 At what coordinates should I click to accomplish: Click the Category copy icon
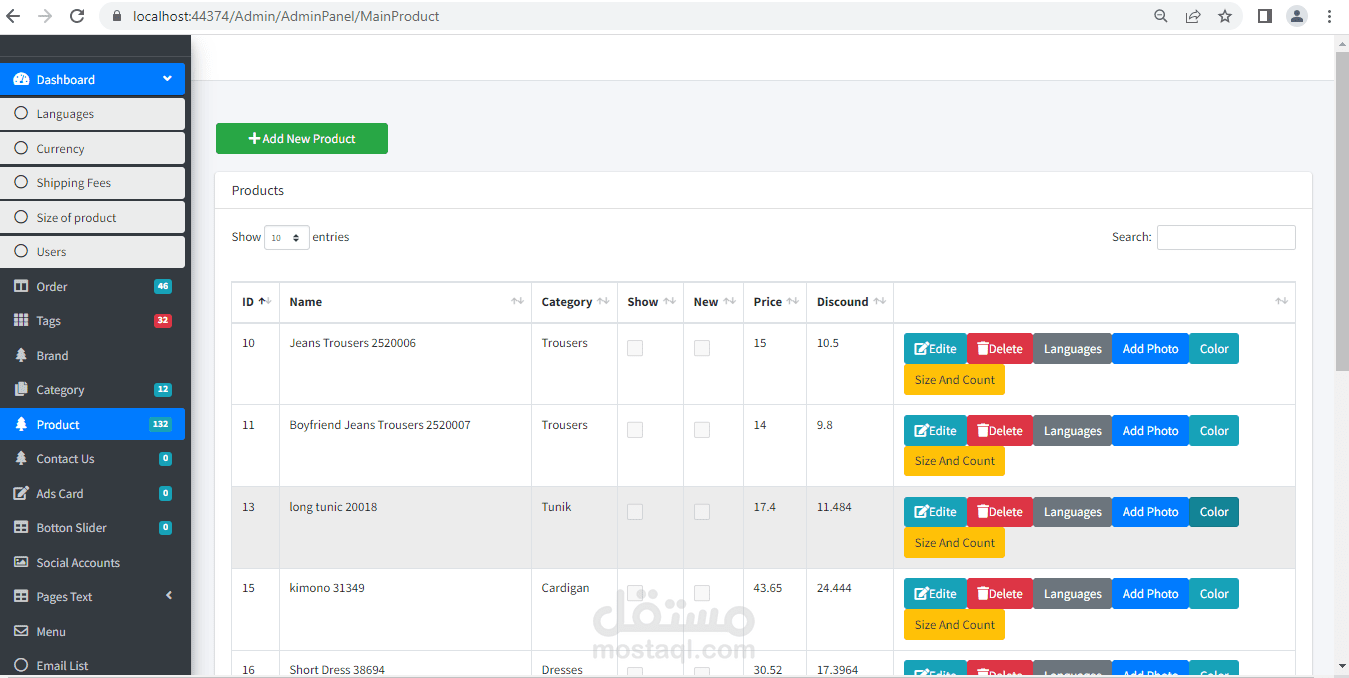(21, 389)
